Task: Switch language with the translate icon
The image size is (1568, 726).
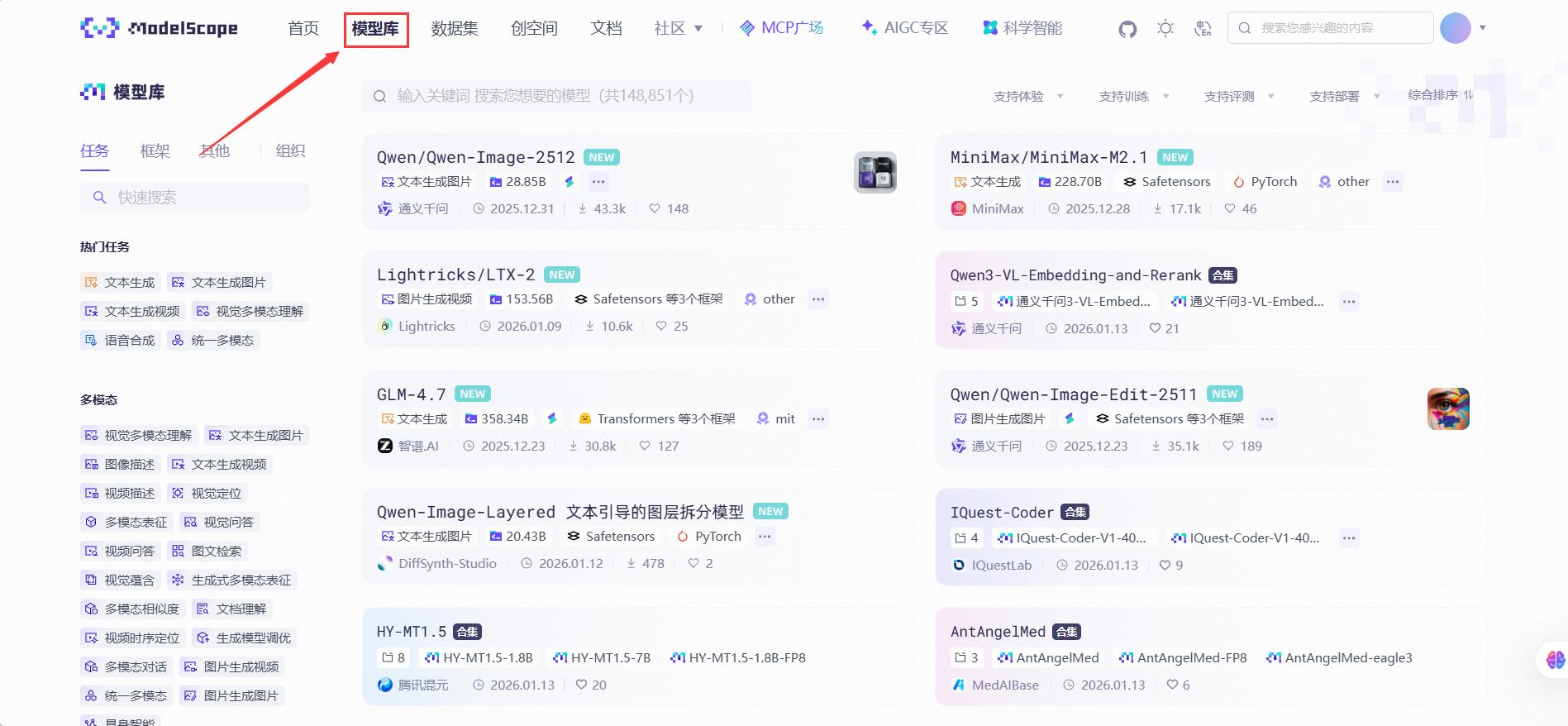Action: tap(1203, 29)
